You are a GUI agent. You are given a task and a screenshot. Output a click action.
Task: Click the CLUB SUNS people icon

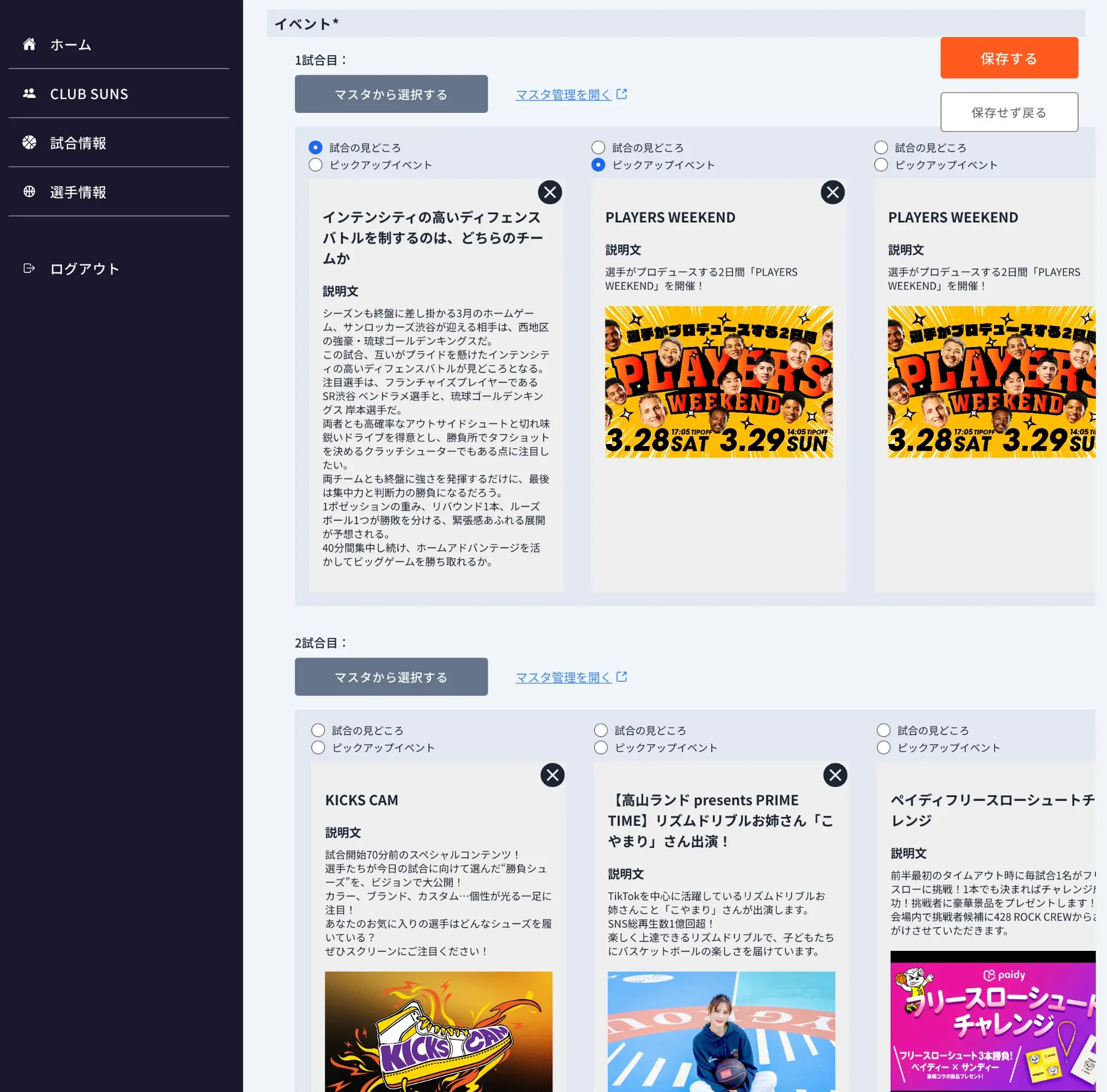point(30,94)
